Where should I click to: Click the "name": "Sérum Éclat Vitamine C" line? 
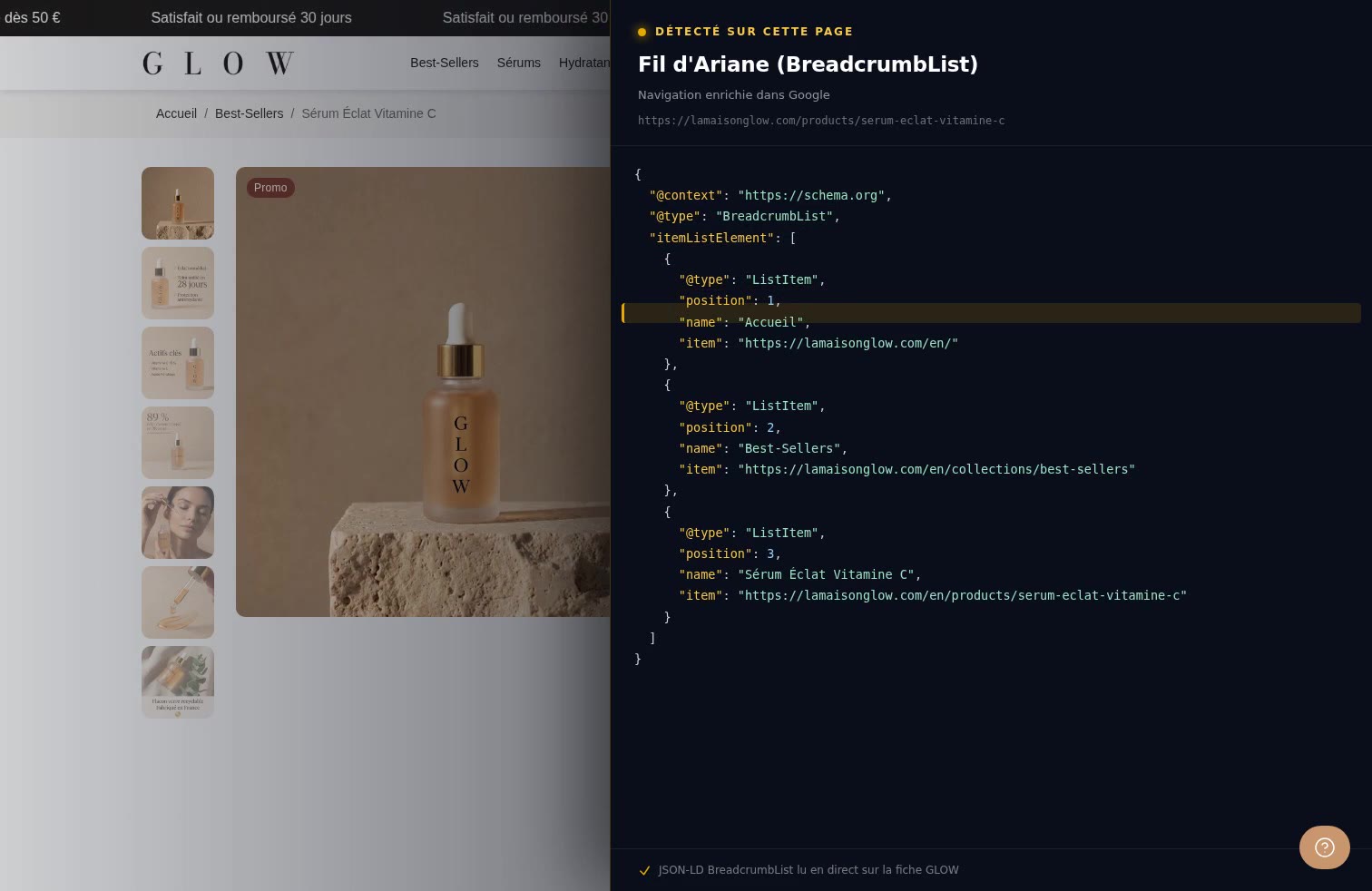(x=800, y=574)
